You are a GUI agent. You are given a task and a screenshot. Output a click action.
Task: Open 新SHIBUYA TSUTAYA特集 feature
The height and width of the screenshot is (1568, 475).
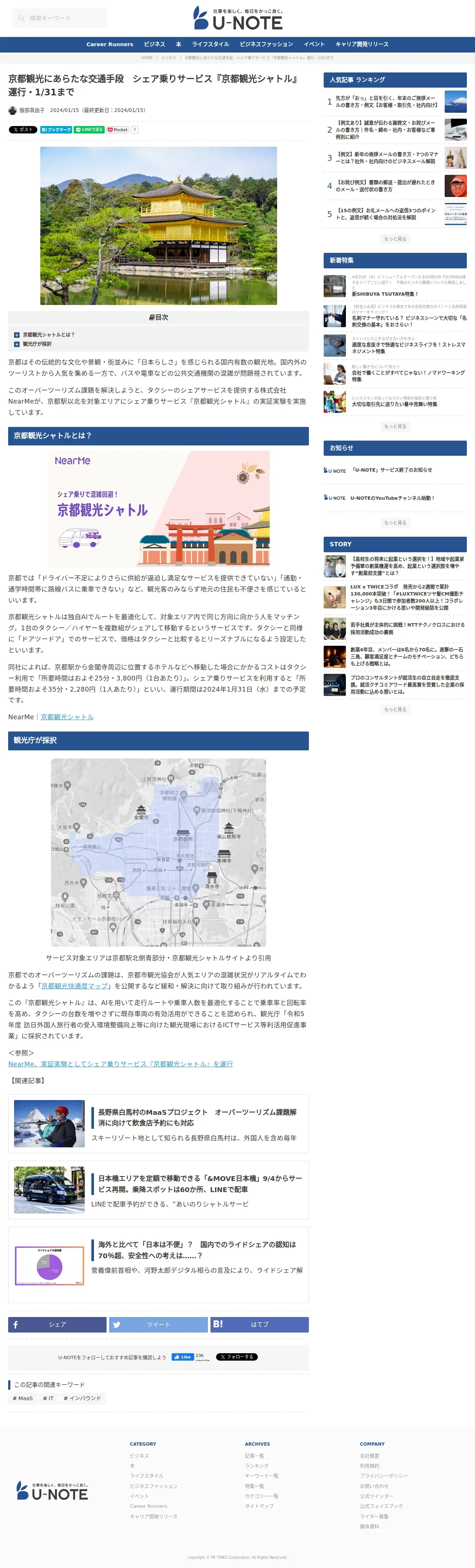(385, 294)
